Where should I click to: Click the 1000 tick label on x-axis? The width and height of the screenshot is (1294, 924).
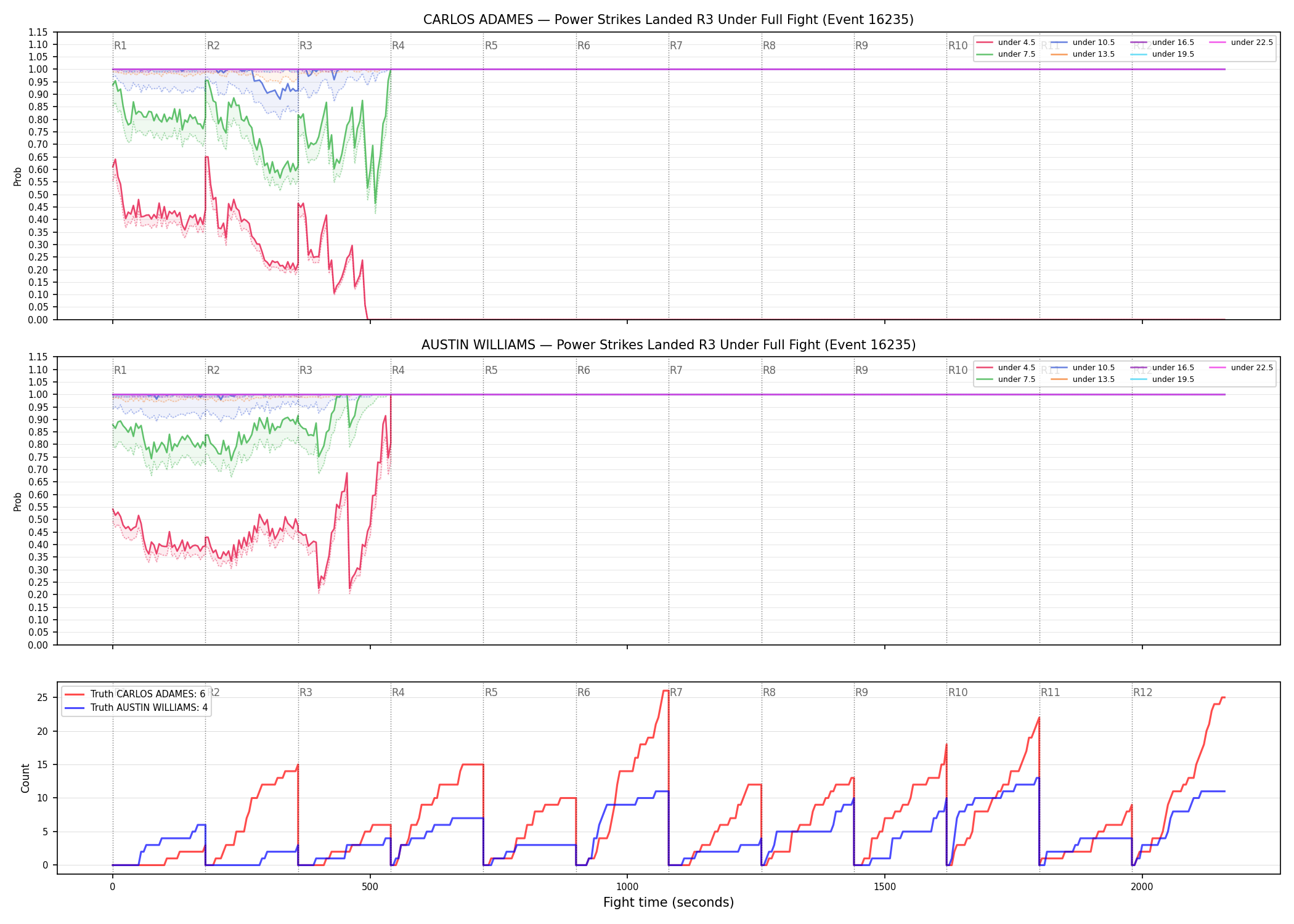(627, 887)
